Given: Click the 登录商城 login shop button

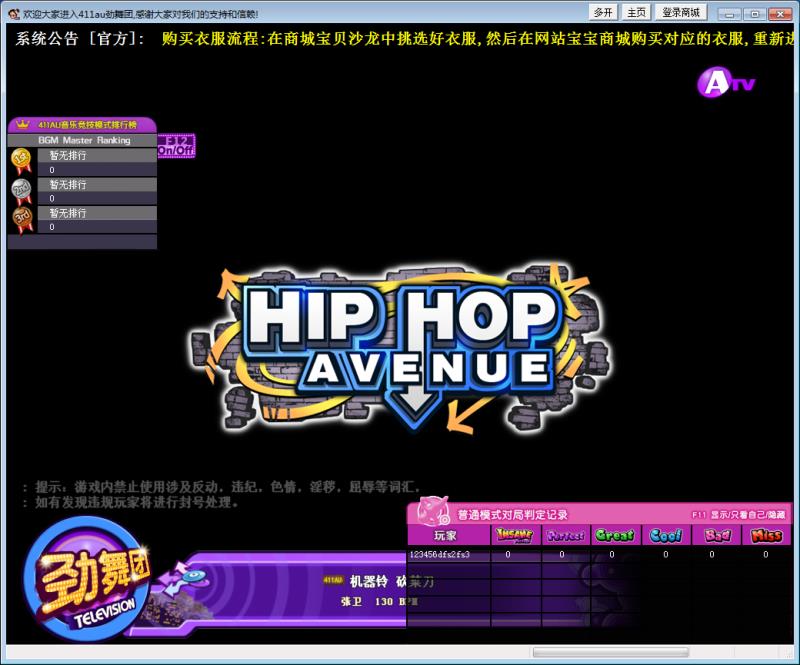Looking at the screenshot, I should [681, 12].
